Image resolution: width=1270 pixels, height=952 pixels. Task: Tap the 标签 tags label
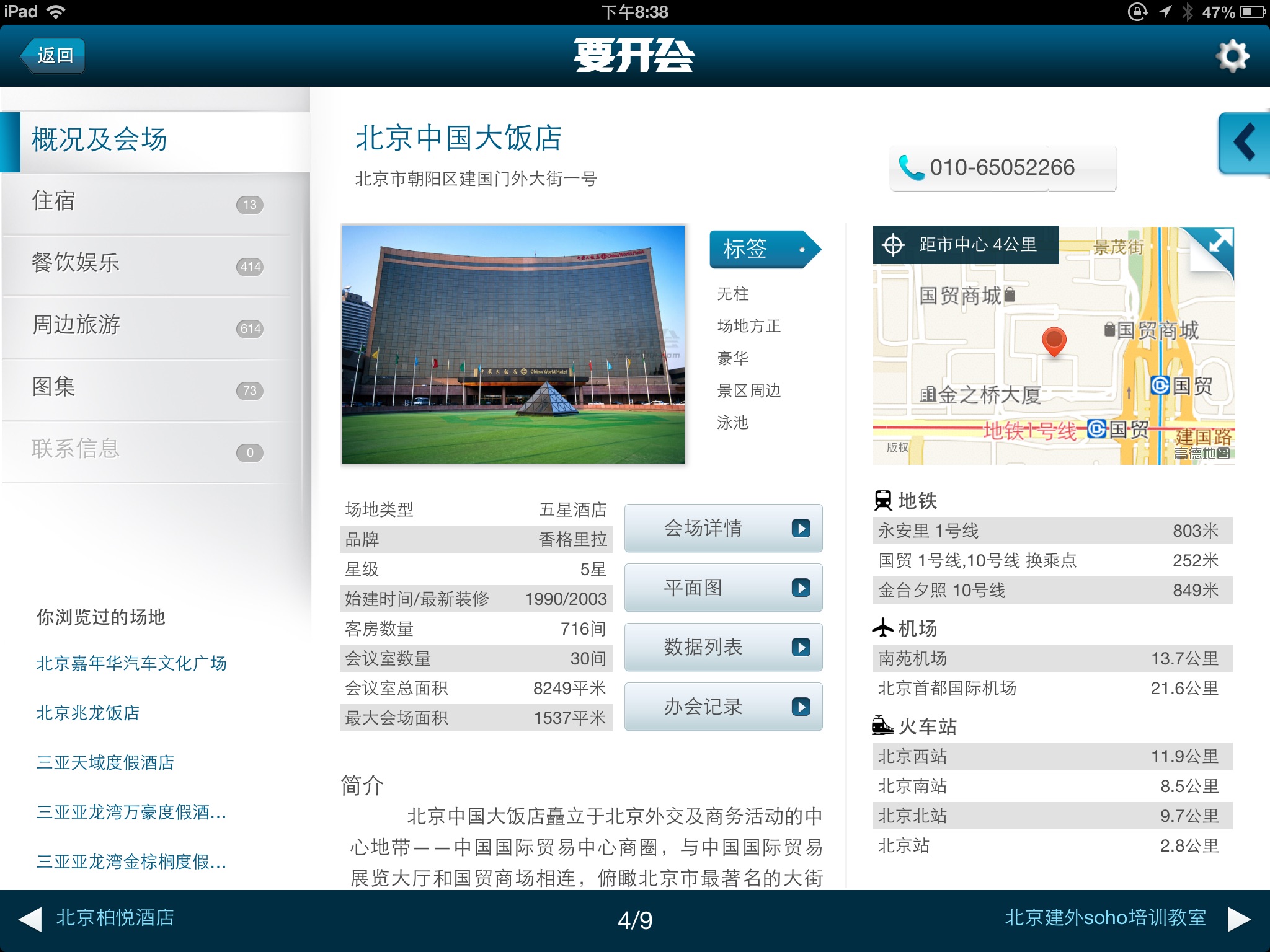[765, 249]
